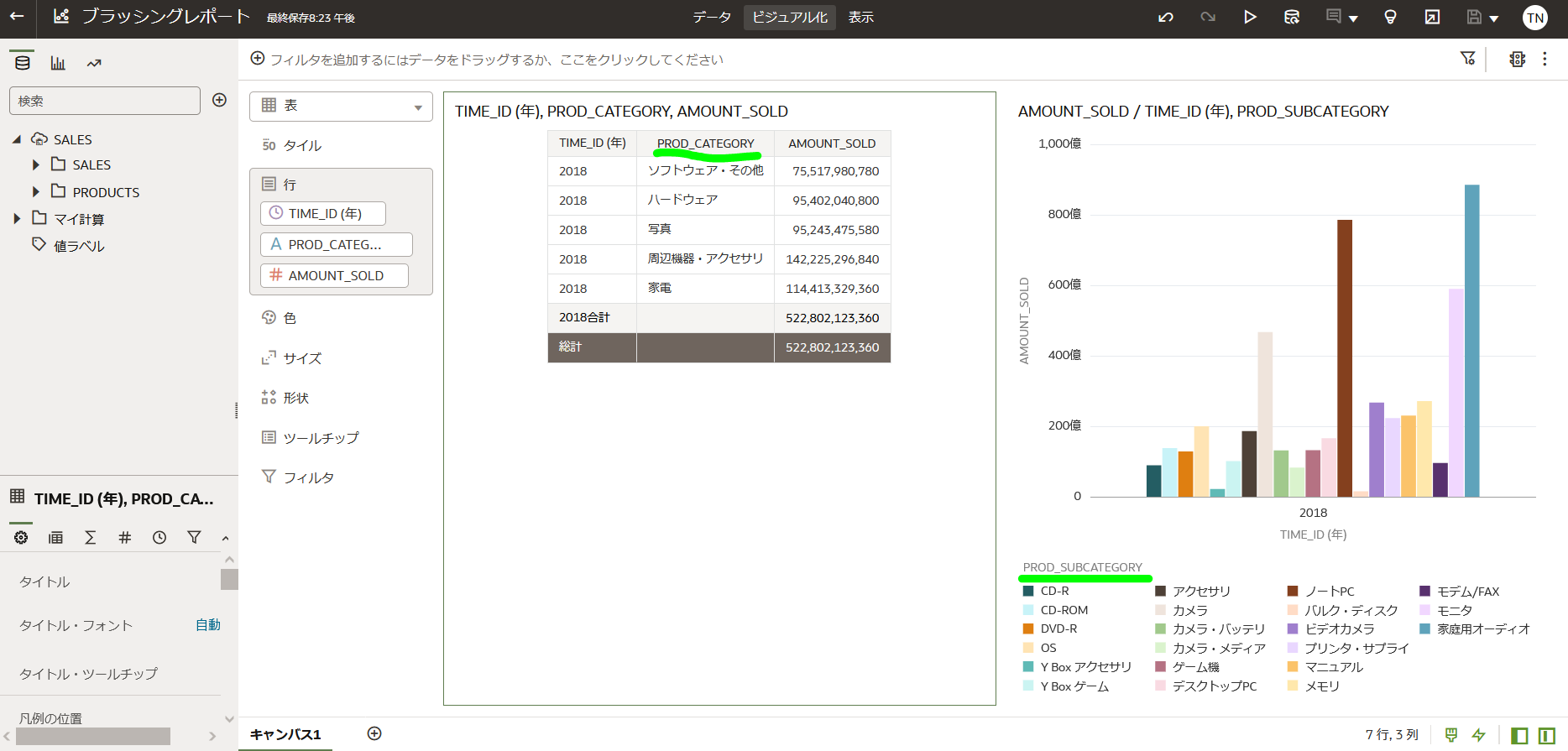Click the plus icon beside the search field

coord(220,100)
